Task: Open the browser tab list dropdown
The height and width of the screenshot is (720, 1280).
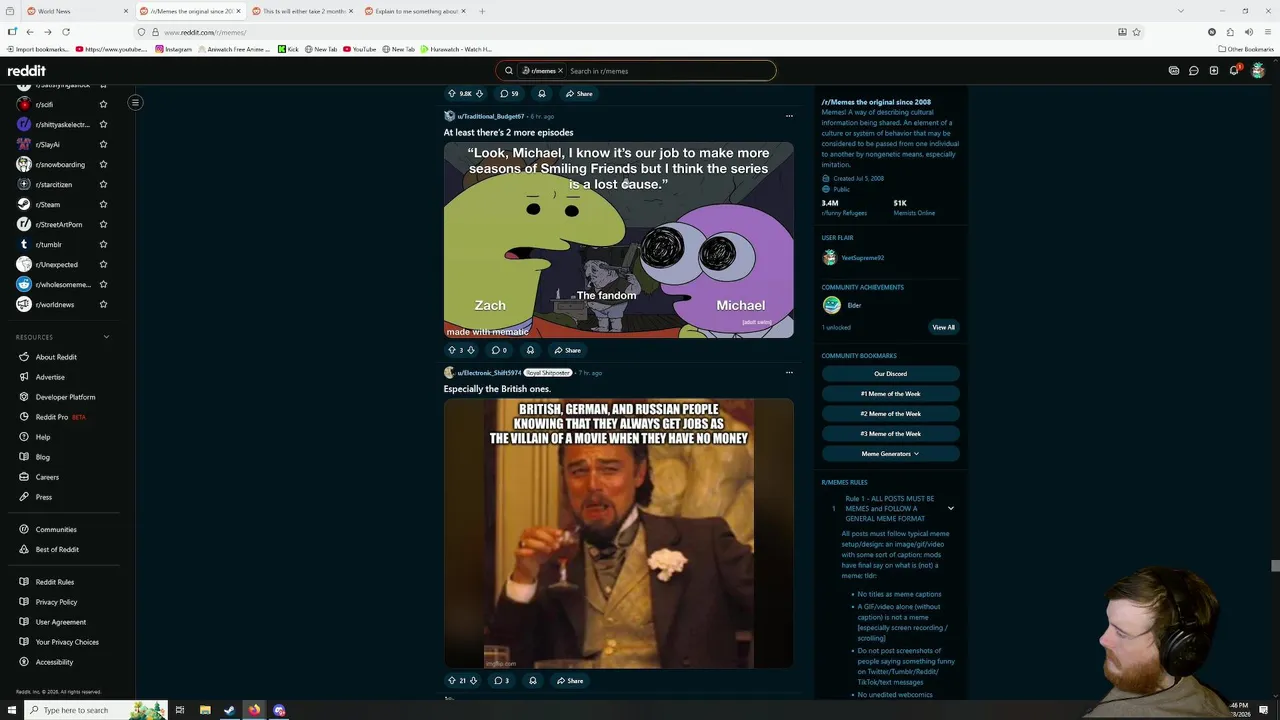Action: pyautogui.click(x=1181, y=11)
